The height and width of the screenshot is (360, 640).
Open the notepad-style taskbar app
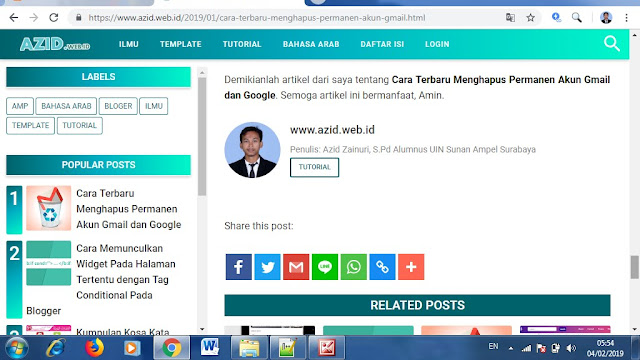[288, 348]
